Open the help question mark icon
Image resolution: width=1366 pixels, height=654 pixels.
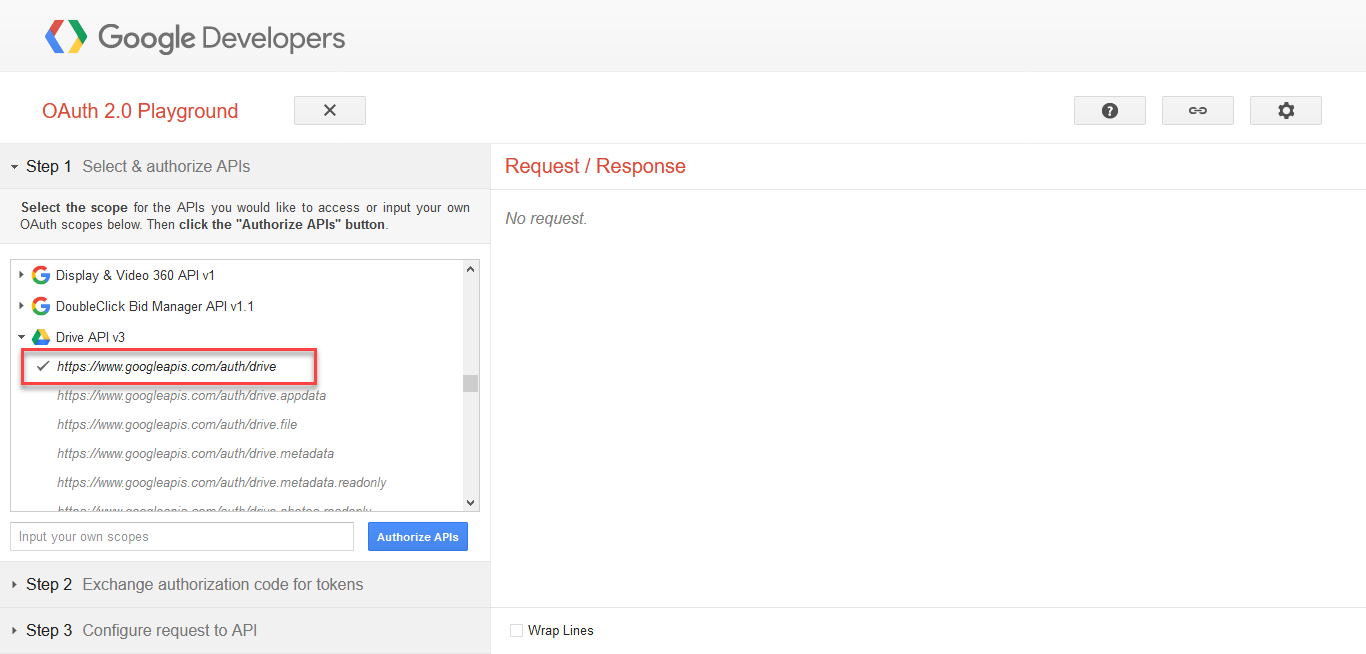pyautogui.click(x=1109, y=111)
